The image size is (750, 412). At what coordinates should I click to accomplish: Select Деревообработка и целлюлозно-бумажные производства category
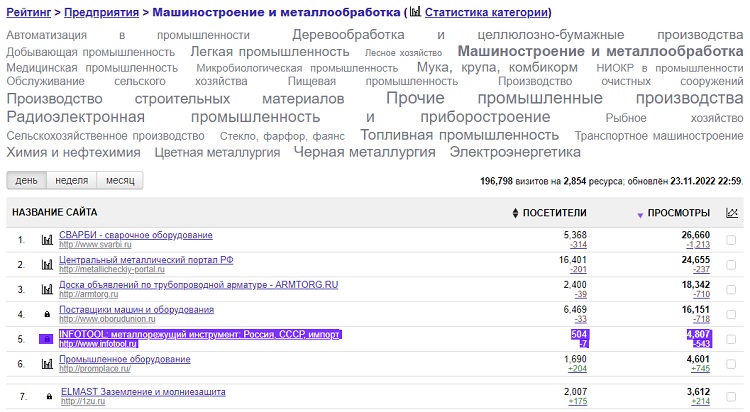pyautogui.click(x=518, y=34)
